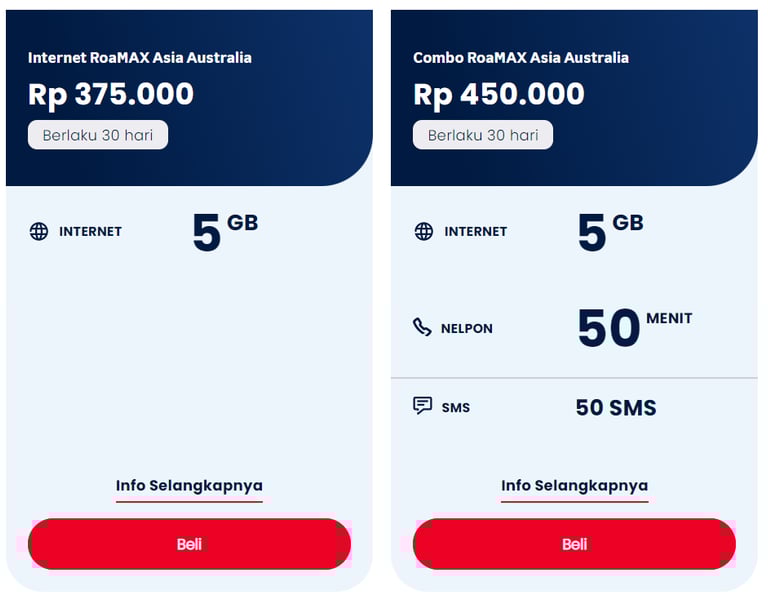Open Info Selengkapnya for Combo RoaMAX
768x604 pixels.
tap(575, 486)
